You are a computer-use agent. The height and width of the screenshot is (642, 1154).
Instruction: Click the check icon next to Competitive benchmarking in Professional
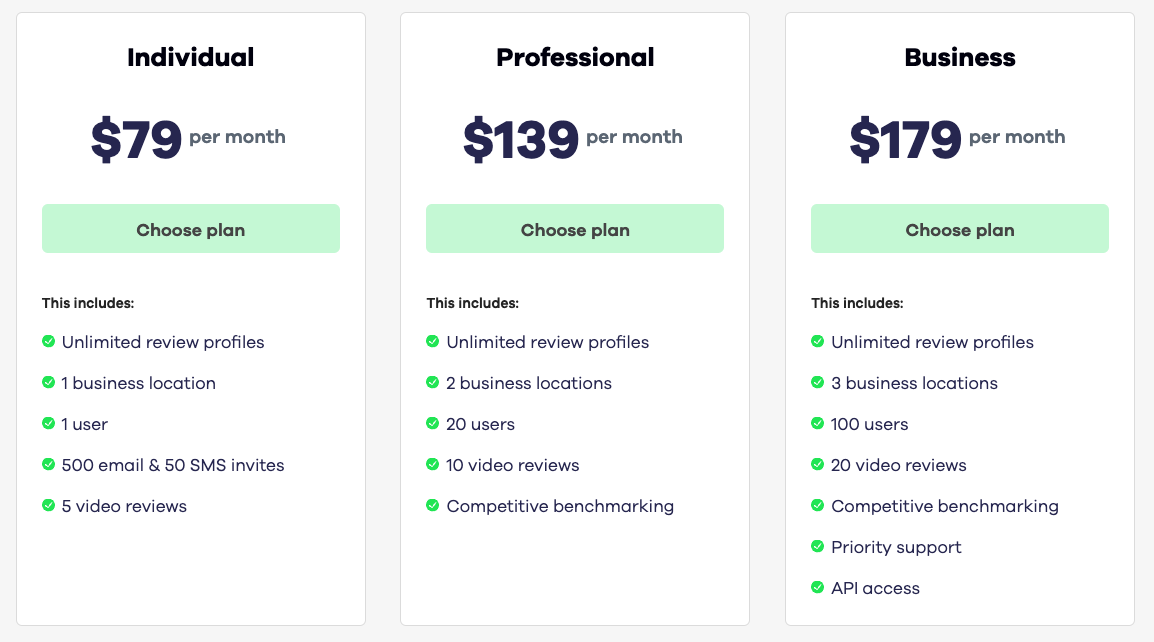pyautogui.click(x=433, y=506)
